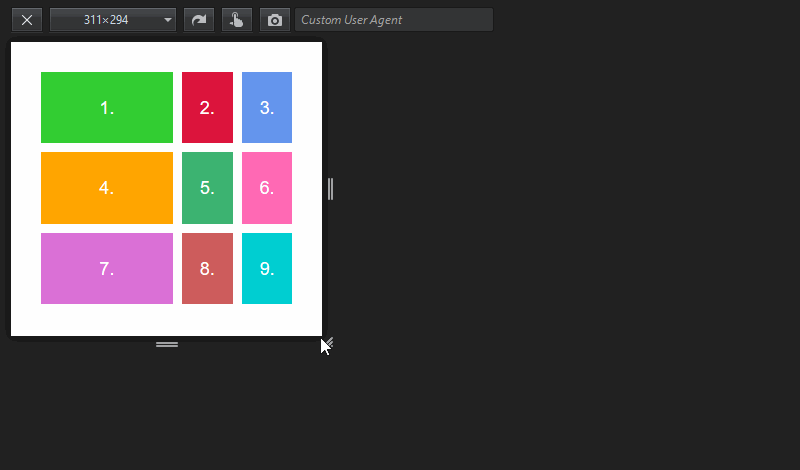800x470 pixels.
Task: Toggle touch event simulation
Action: (237, 20)
